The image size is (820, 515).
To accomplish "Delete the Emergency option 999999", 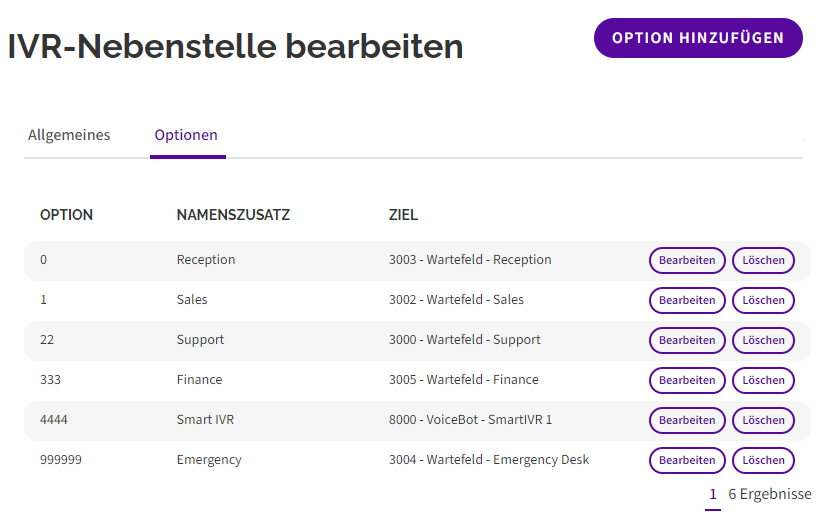I will pos(763,460).
